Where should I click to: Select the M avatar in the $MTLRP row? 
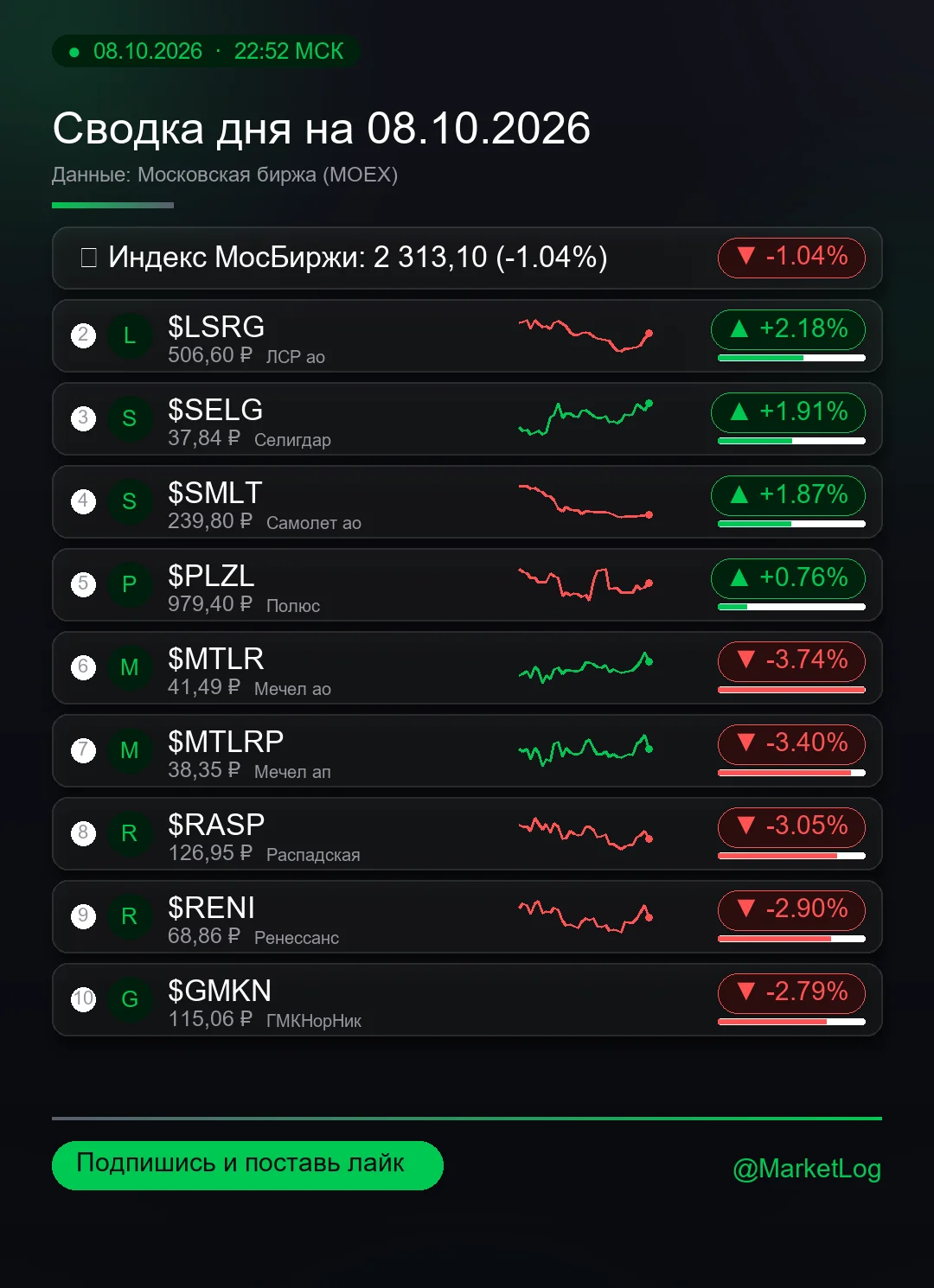point(129,750)
